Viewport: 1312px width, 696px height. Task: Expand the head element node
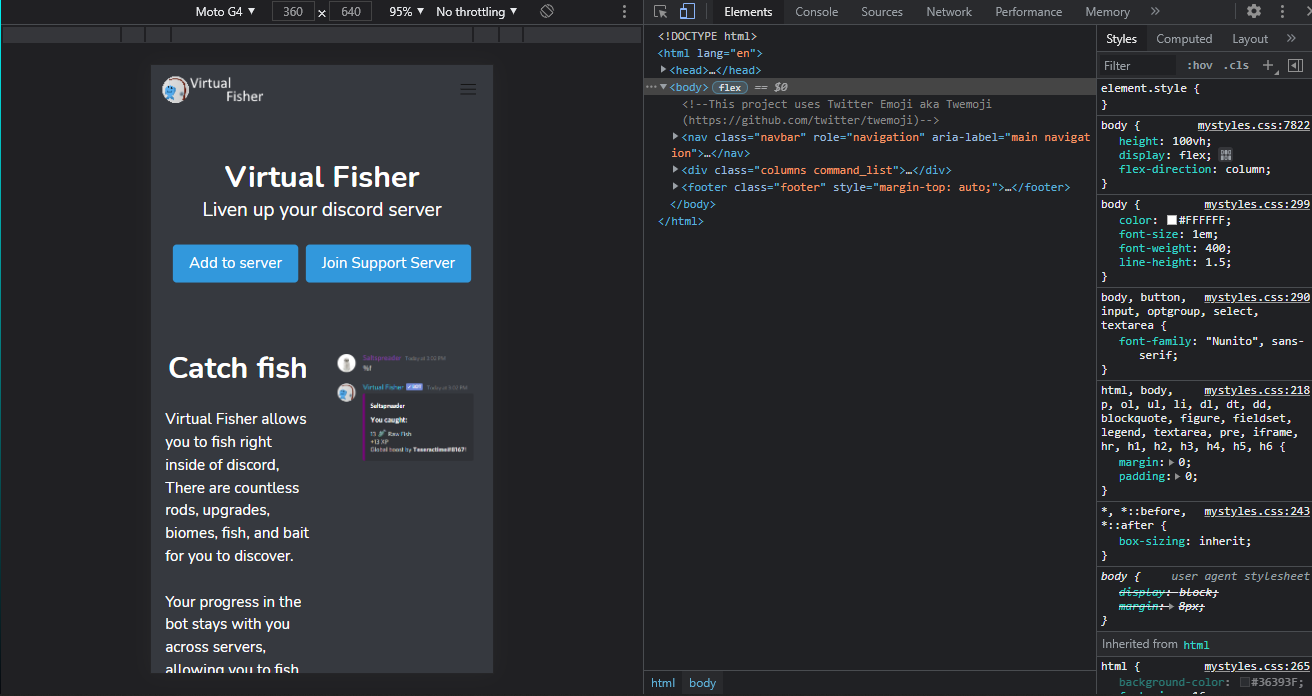[x=664, y=70]
